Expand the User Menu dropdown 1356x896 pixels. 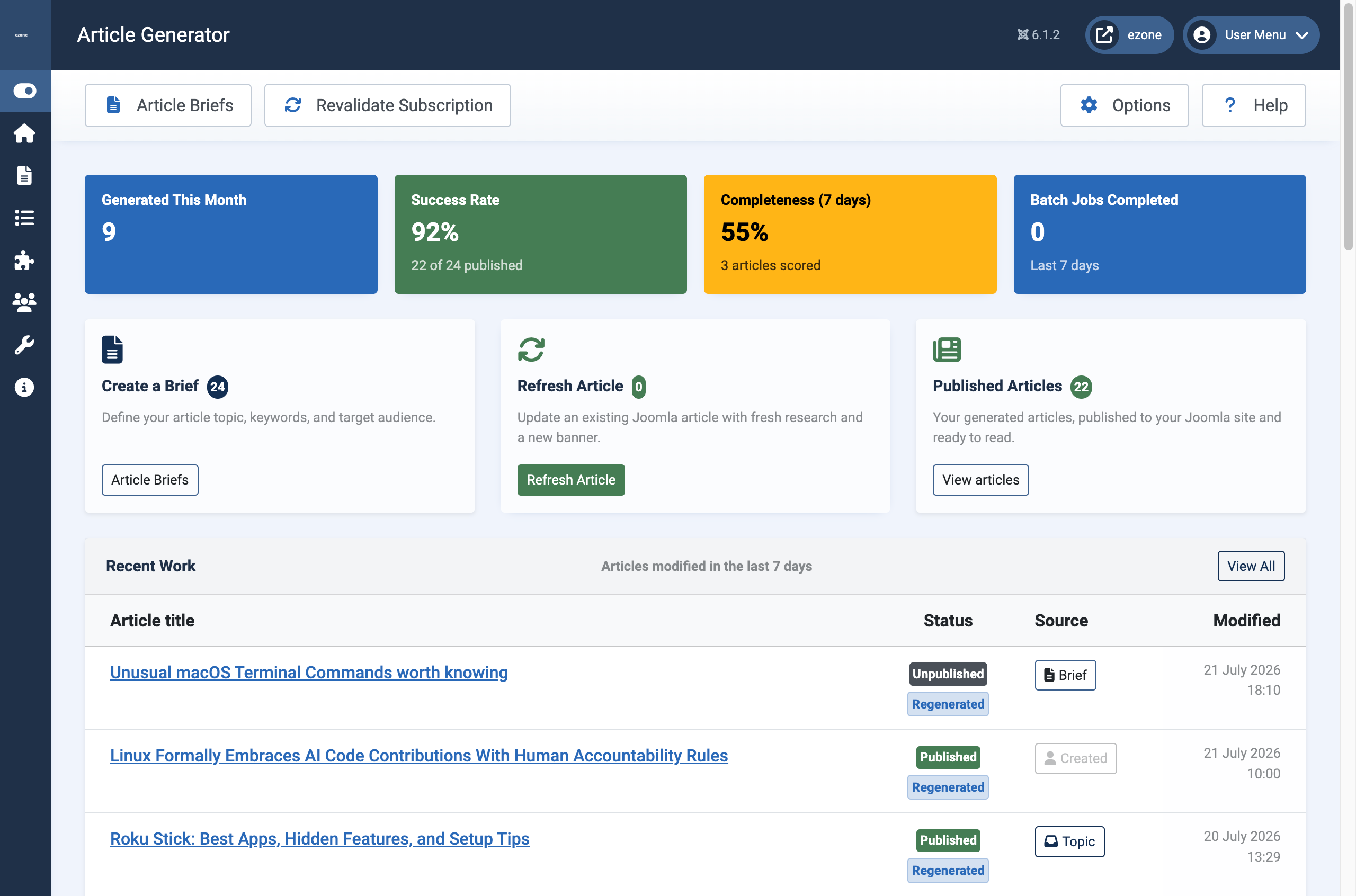[1250, 35]
